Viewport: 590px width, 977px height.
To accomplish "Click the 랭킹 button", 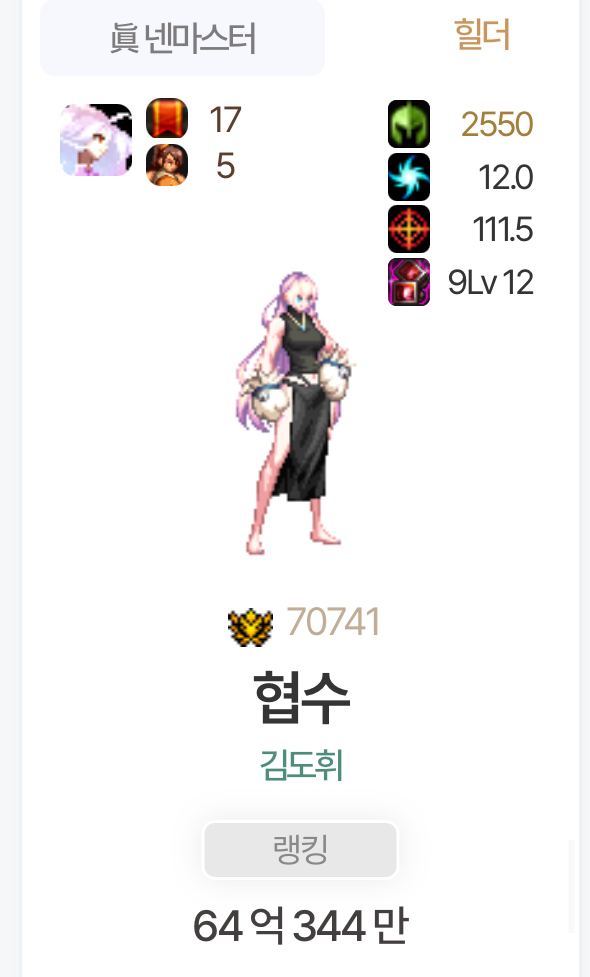I will 300,850.
